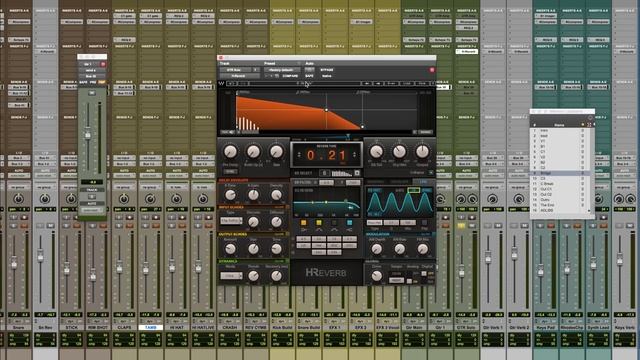Toggle the cyan fourth EQ band square
640x360 pixels.
point(349,222)
